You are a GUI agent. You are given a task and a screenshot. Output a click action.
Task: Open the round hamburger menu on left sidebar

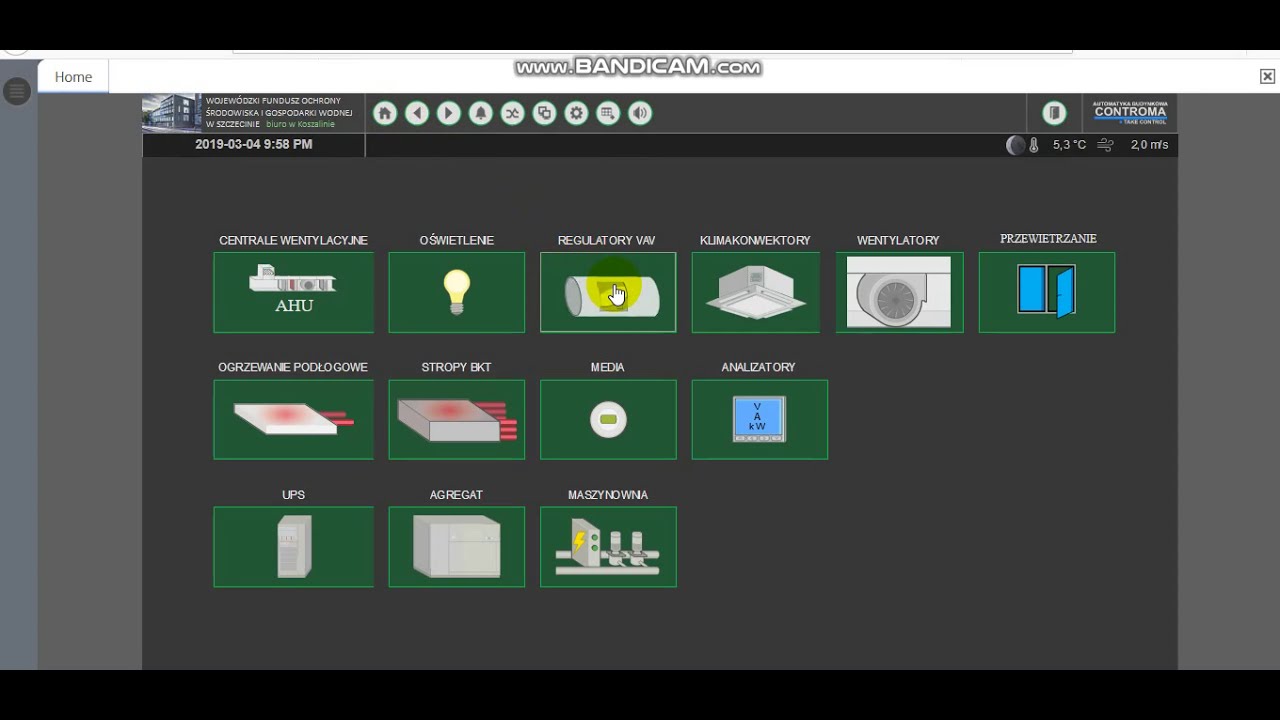pos(17,92)
